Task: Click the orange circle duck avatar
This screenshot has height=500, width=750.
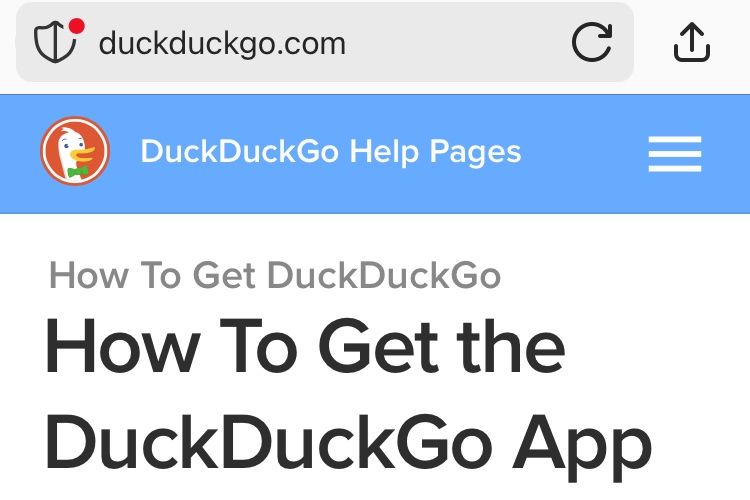Action: point(75,151)
